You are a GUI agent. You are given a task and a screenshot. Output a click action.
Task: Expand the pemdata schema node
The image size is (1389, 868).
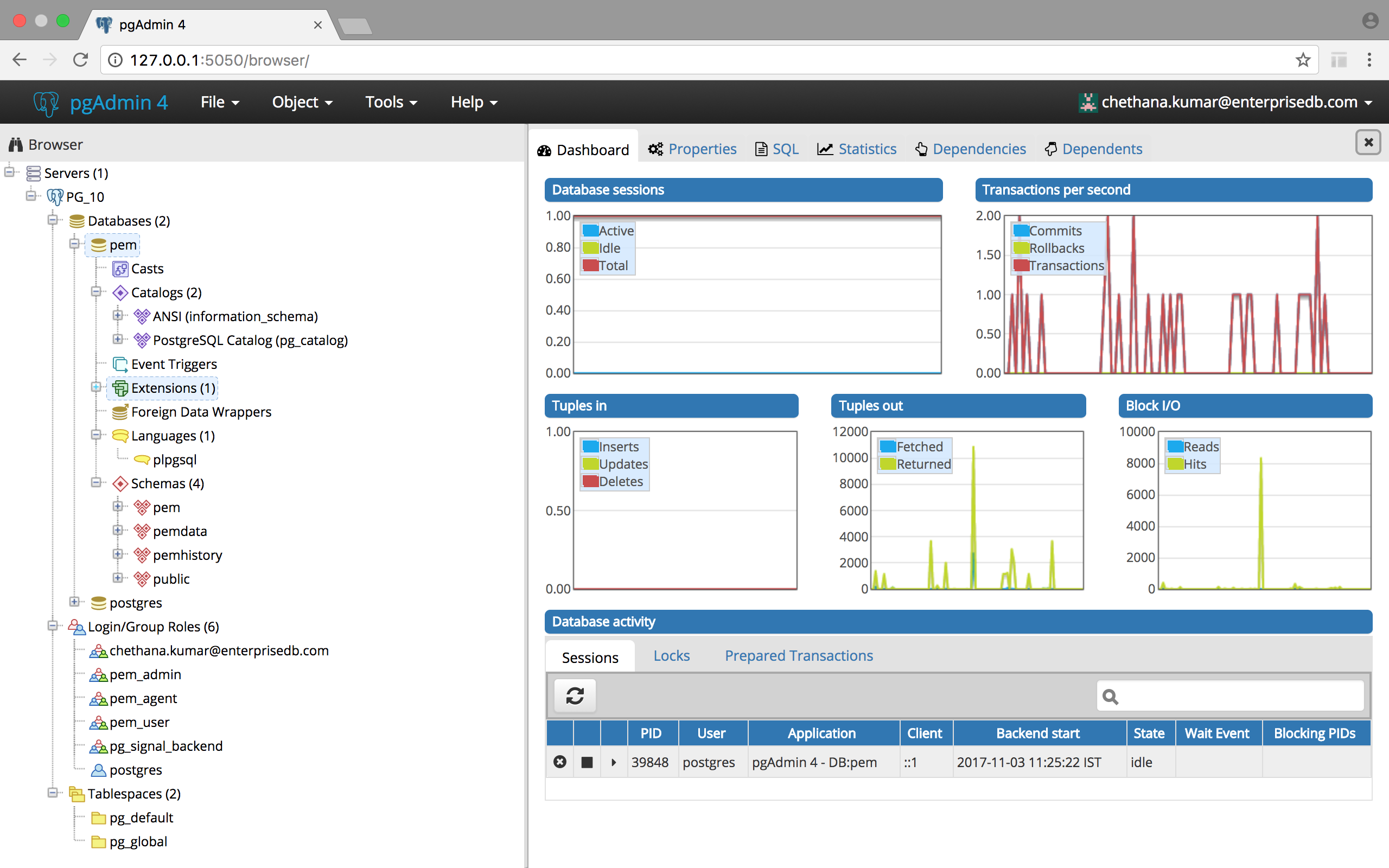pyautogui.click(x=118, y=531)
